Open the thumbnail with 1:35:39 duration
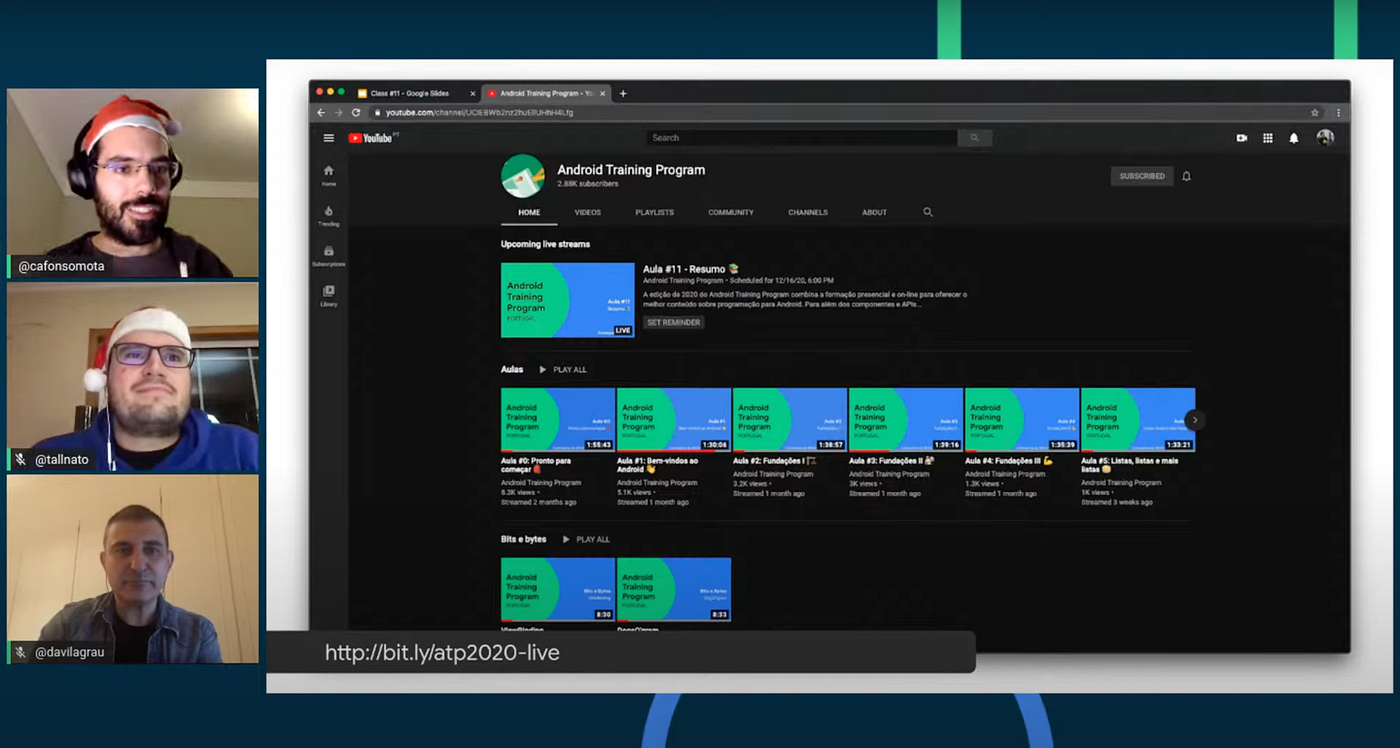1400x748 pixels. 1022,420
